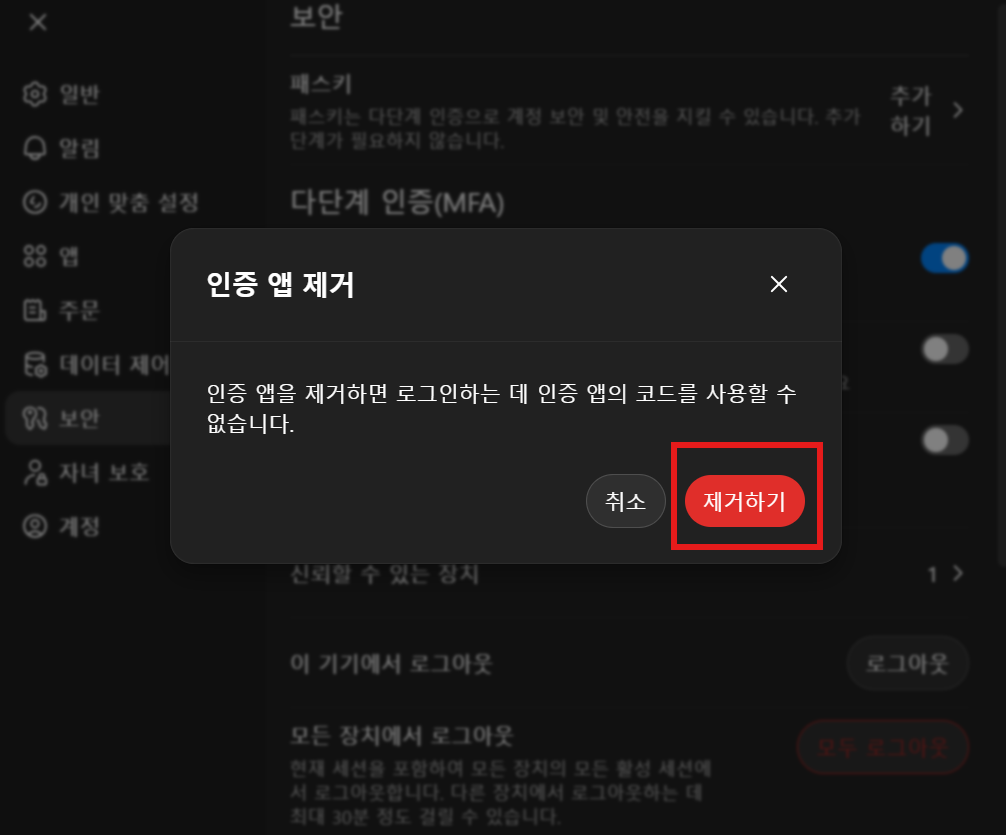The image size is (1006, 835).
Task: Open the 알림 bell icon
Action: [x=35, y=148]
